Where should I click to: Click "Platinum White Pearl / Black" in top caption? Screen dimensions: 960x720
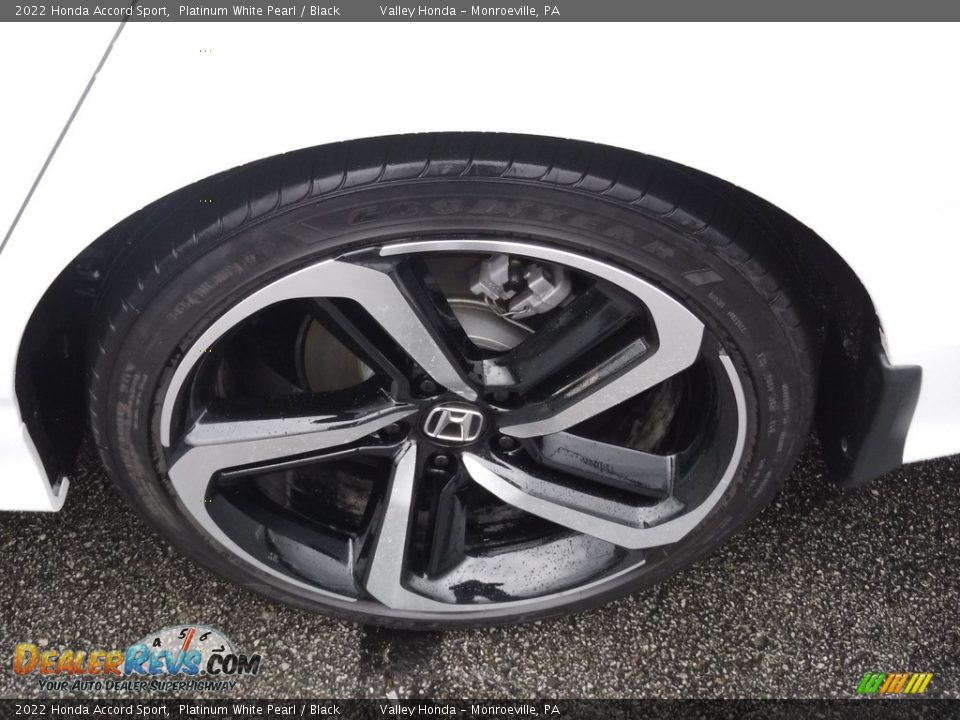[x=259, y=11]
